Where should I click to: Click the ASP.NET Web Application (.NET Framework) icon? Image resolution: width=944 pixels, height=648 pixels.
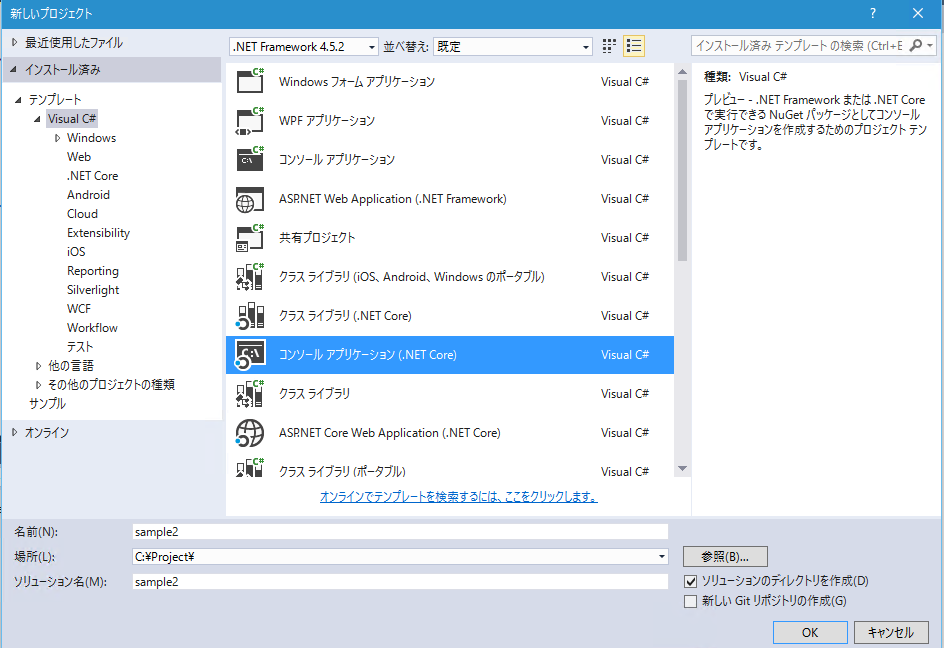click(x=250, y=199)
